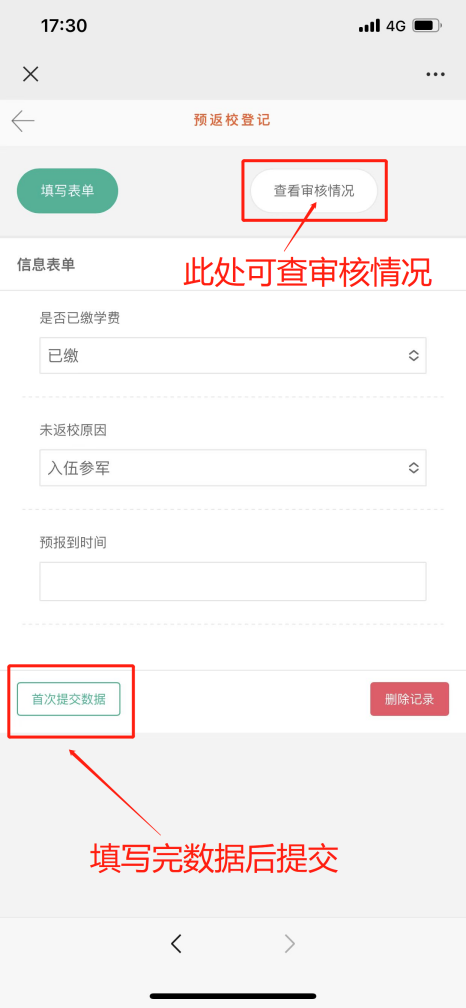Tap the 4G network indicator
This screenshot has height=1008, width=466.
tap(395, 26)
